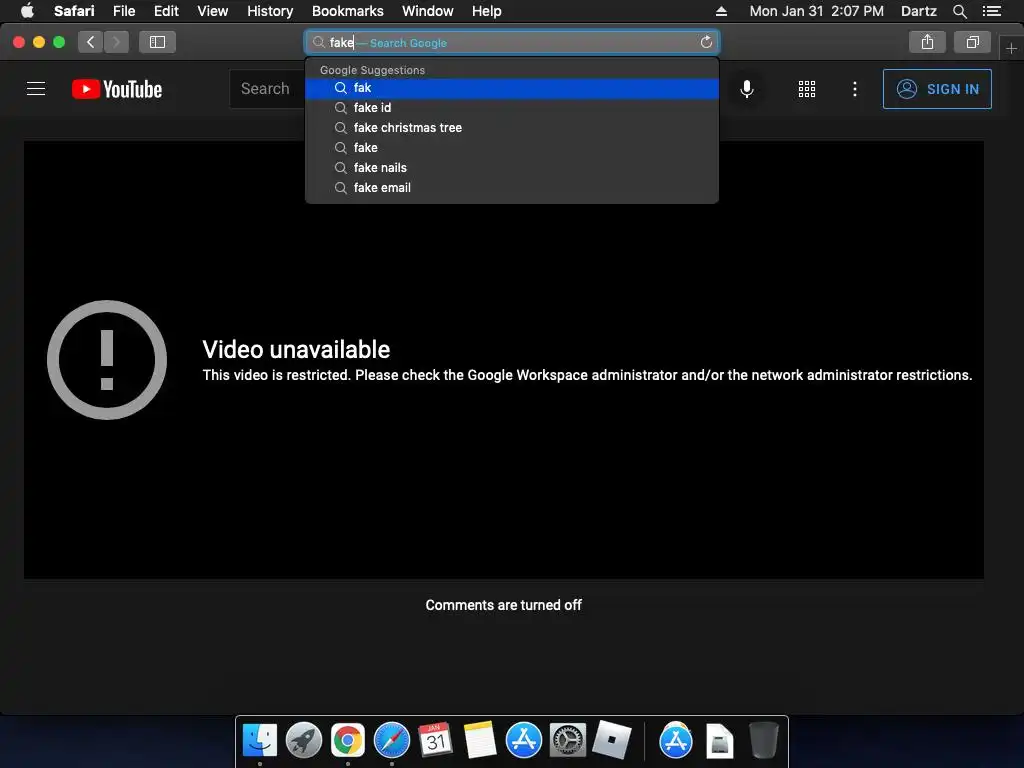This screenshot has width=1024, height=768.
Task: Click the video unavailable player area
Action: coord(504,360)
